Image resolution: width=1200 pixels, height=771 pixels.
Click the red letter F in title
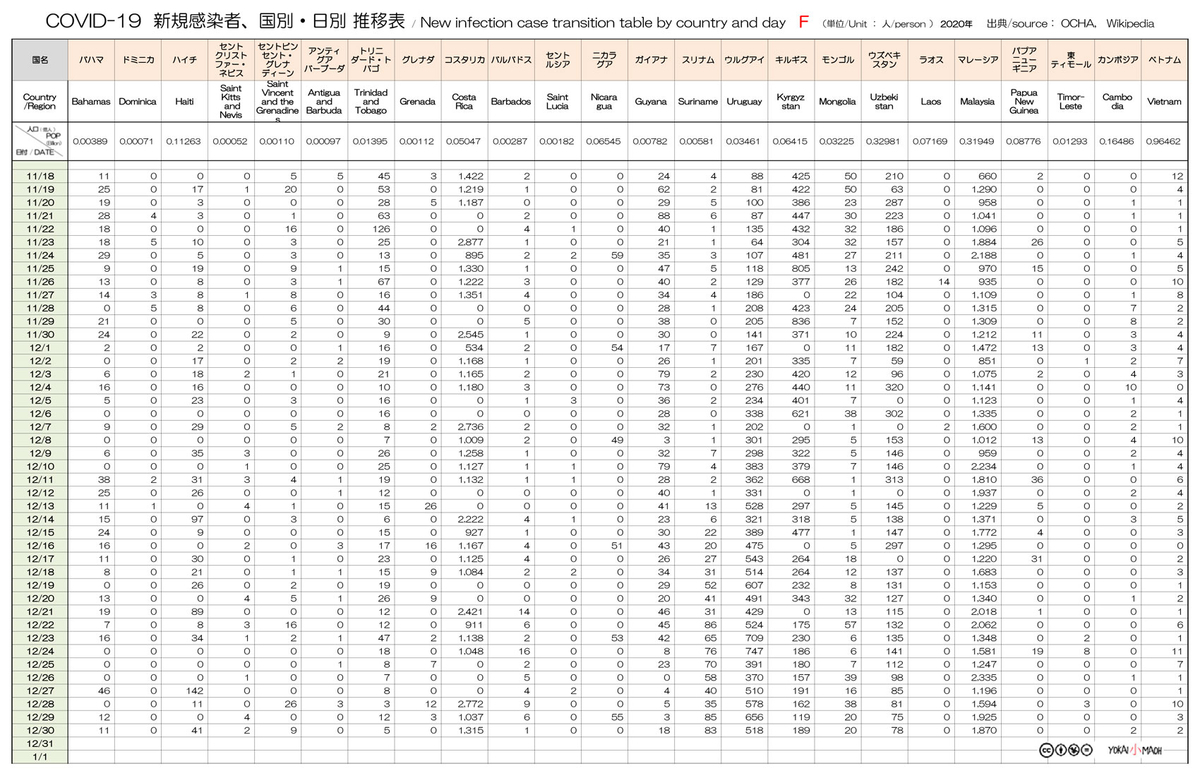[x=803, y=21]
